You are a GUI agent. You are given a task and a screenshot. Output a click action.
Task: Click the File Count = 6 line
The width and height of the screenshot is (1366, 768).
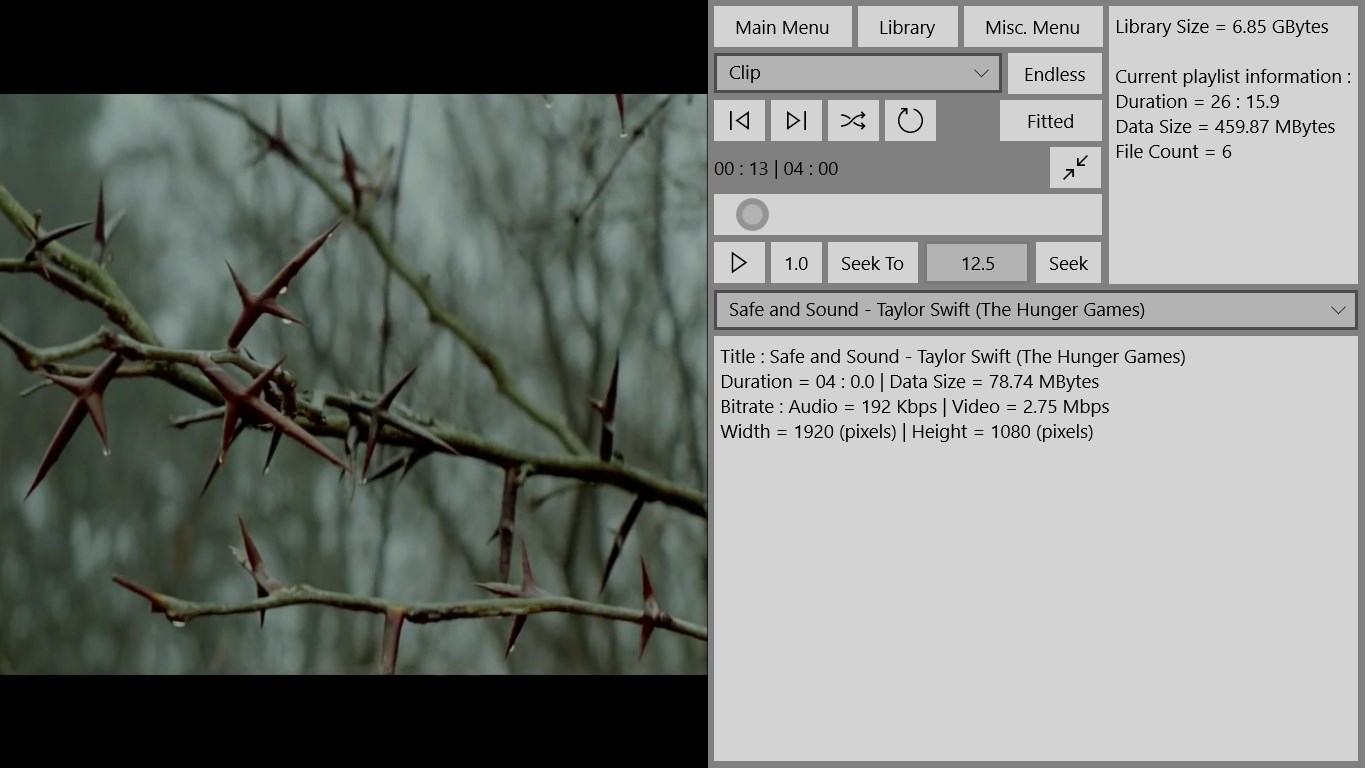pos(1173,152)
